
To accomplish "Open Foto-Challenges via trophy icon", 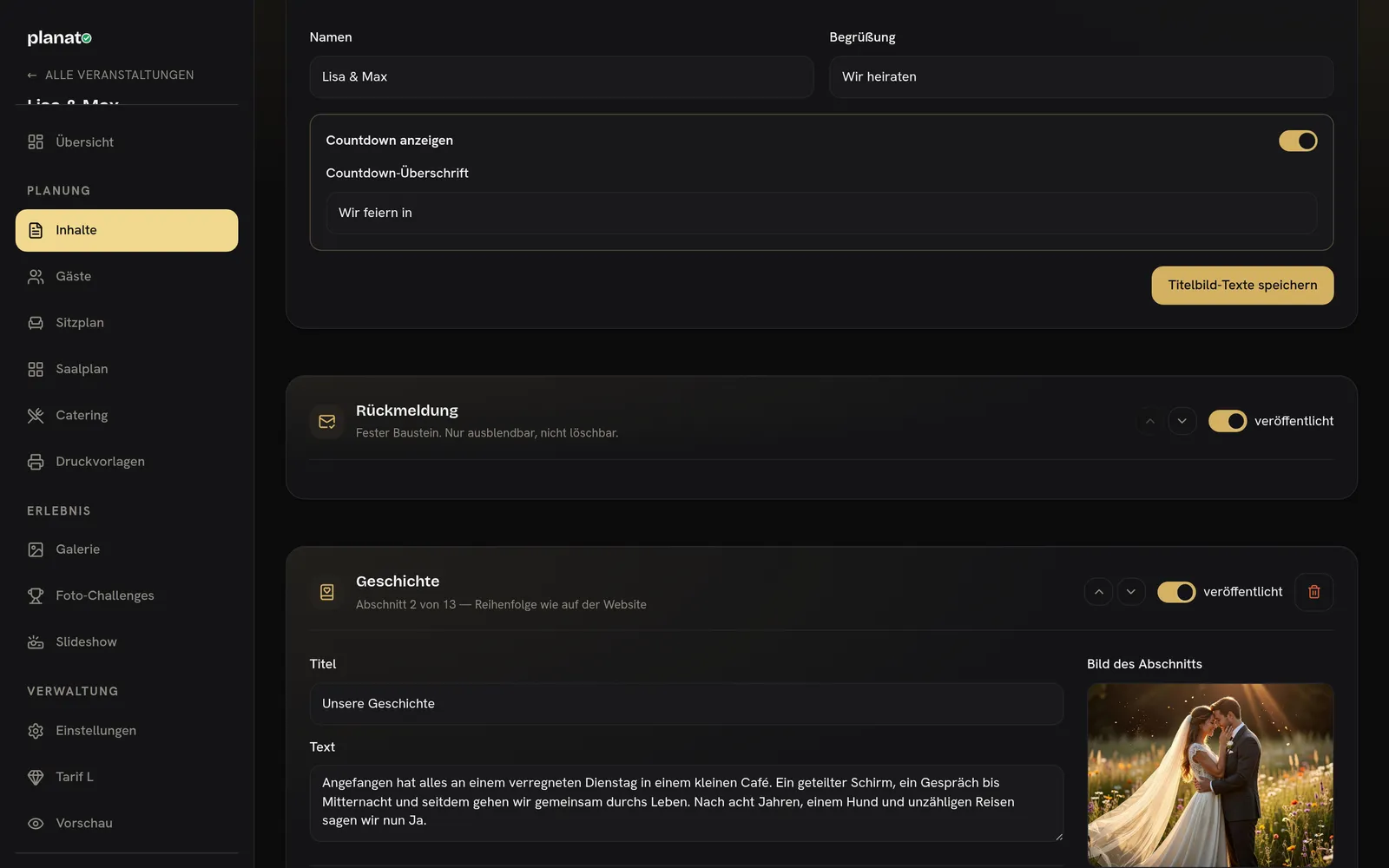I will pyautogui.click(x=36, y=595).
